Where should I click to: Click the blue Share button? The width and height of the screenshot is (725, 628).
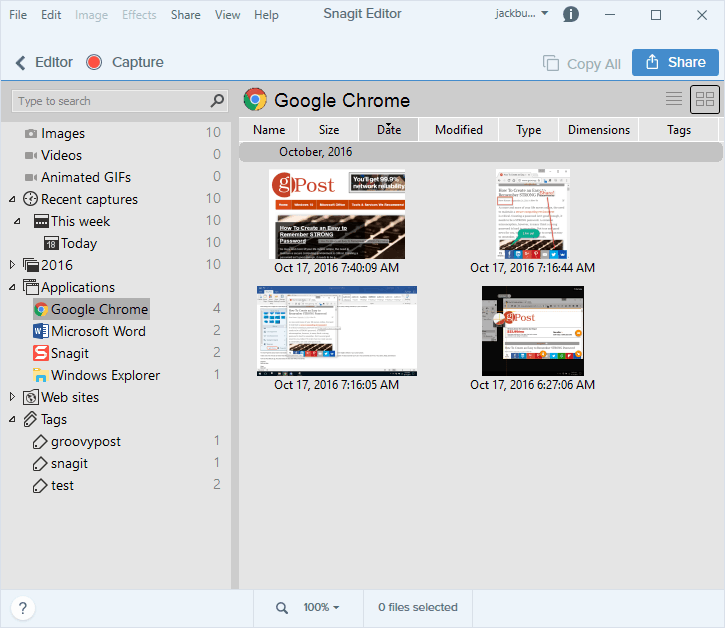[675, 62]
